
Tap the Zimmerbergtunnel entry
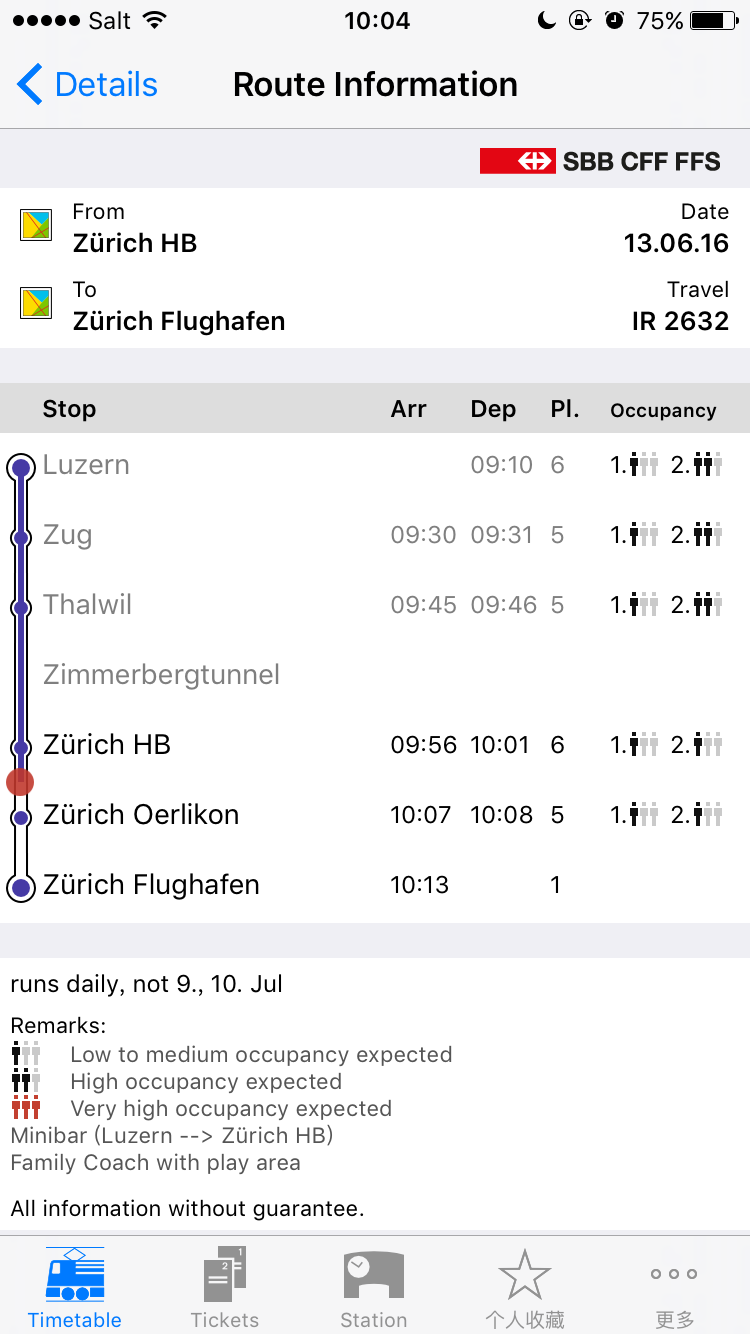[x=161, y=675]
